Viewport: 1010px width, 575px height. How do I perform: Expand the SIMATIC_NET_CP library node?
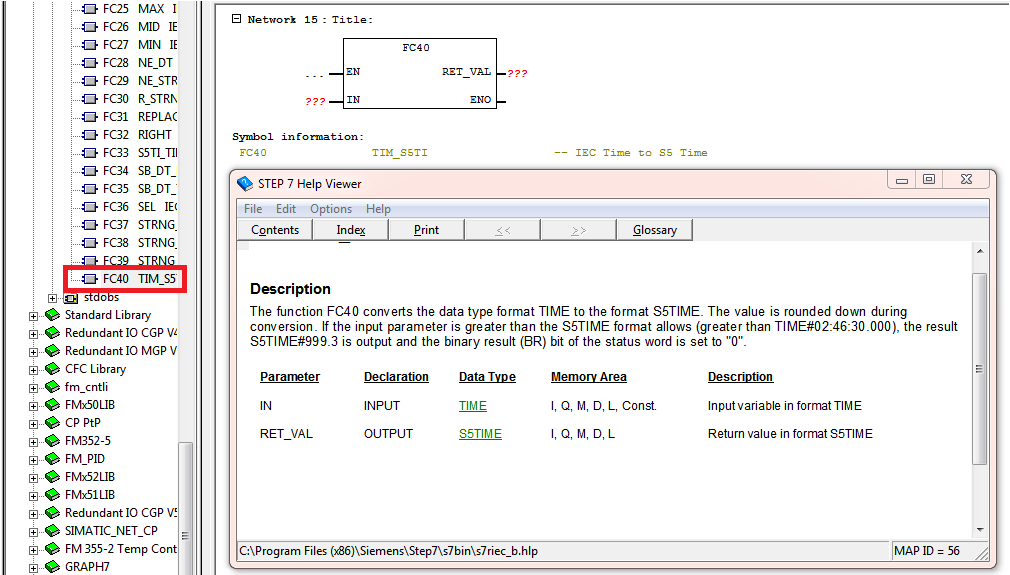tap(33, 531)
